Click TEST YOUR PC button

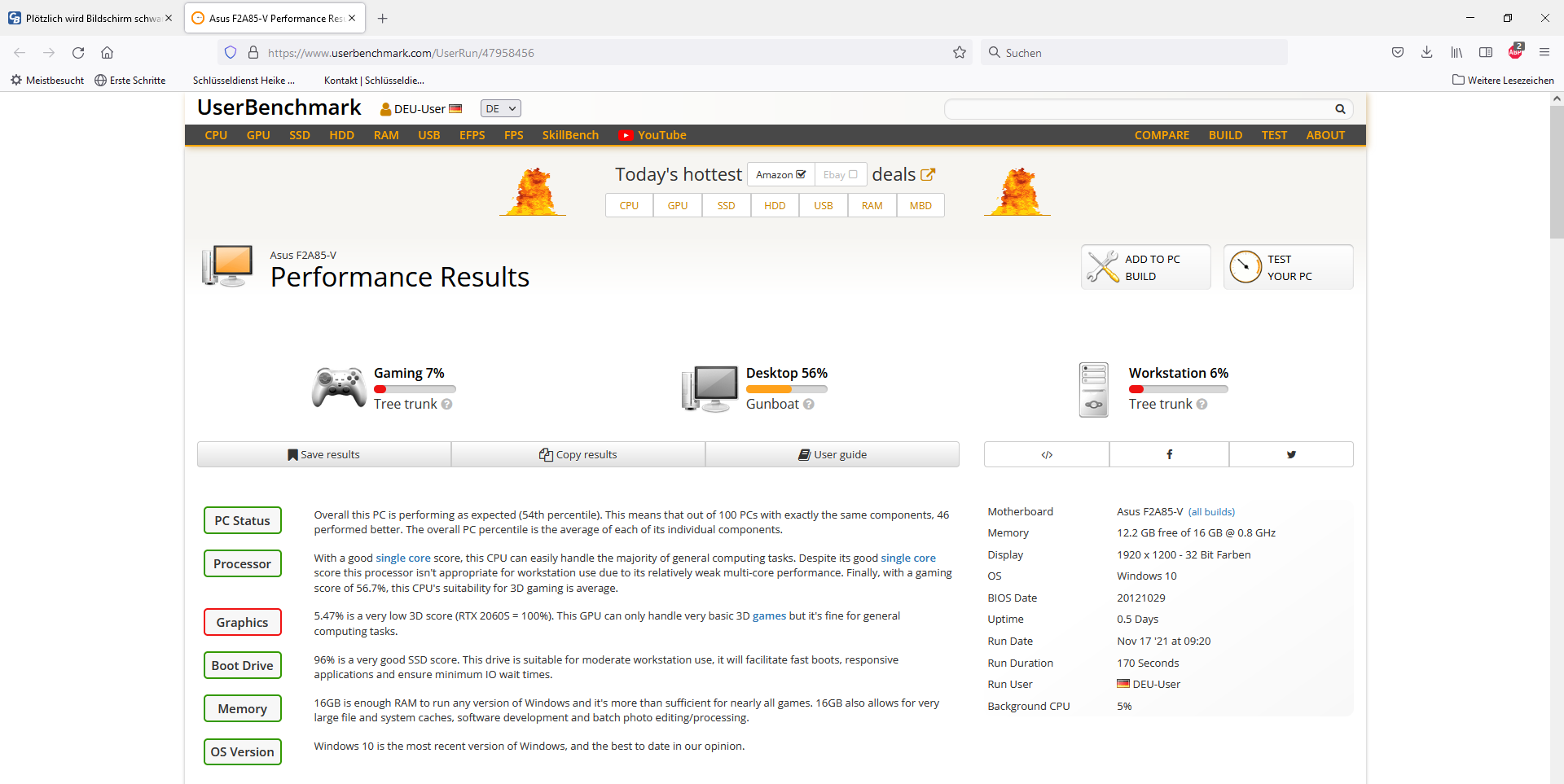[1288, 267]
